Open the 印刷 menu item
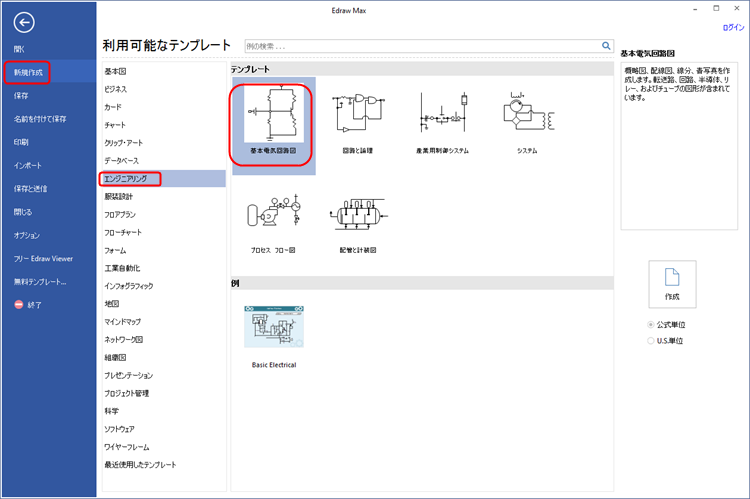 click(x=21, y=142)
